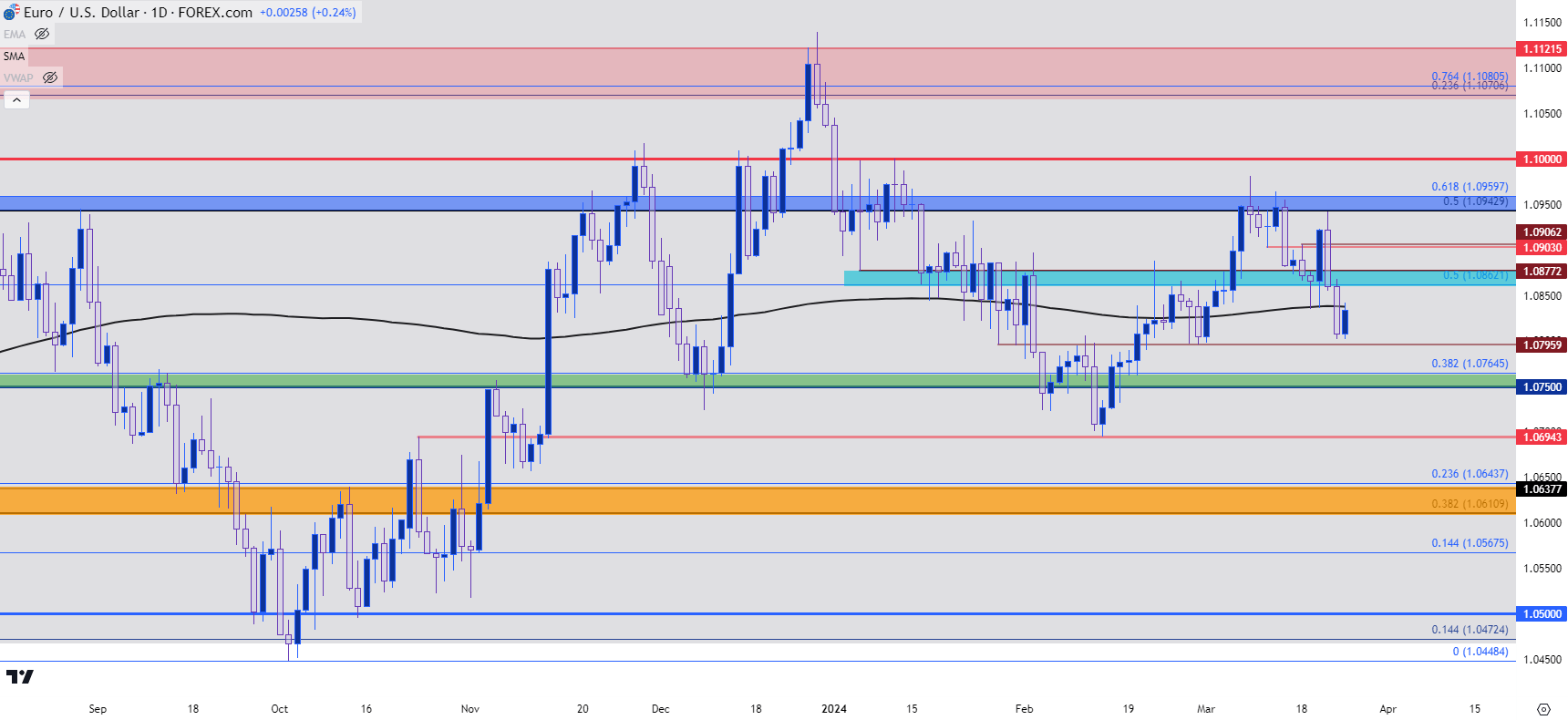
Task: Click the black 1.06377 price label
Action: [x=1542, y=489]
